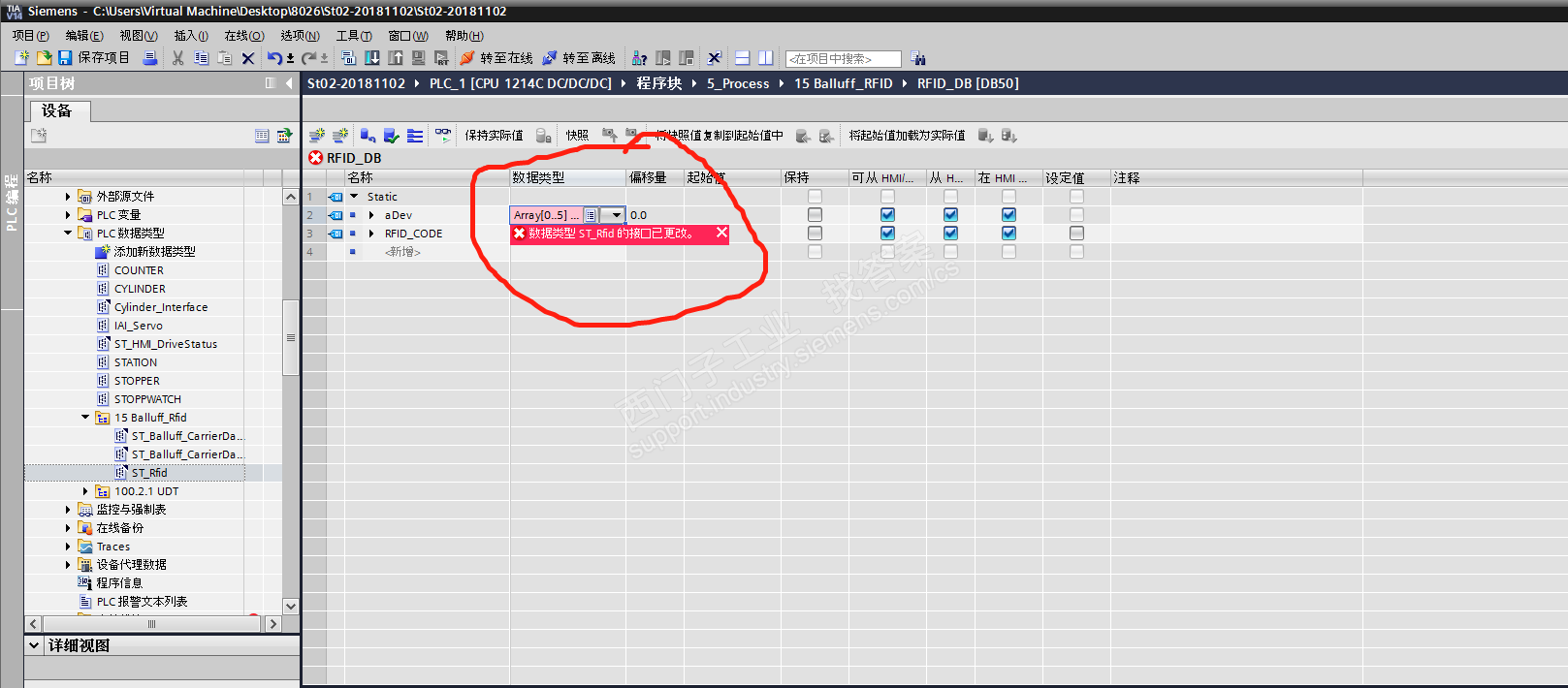Click in the project search field
The width and height of the screenshot is (1568, 688).
coord(842,59)
